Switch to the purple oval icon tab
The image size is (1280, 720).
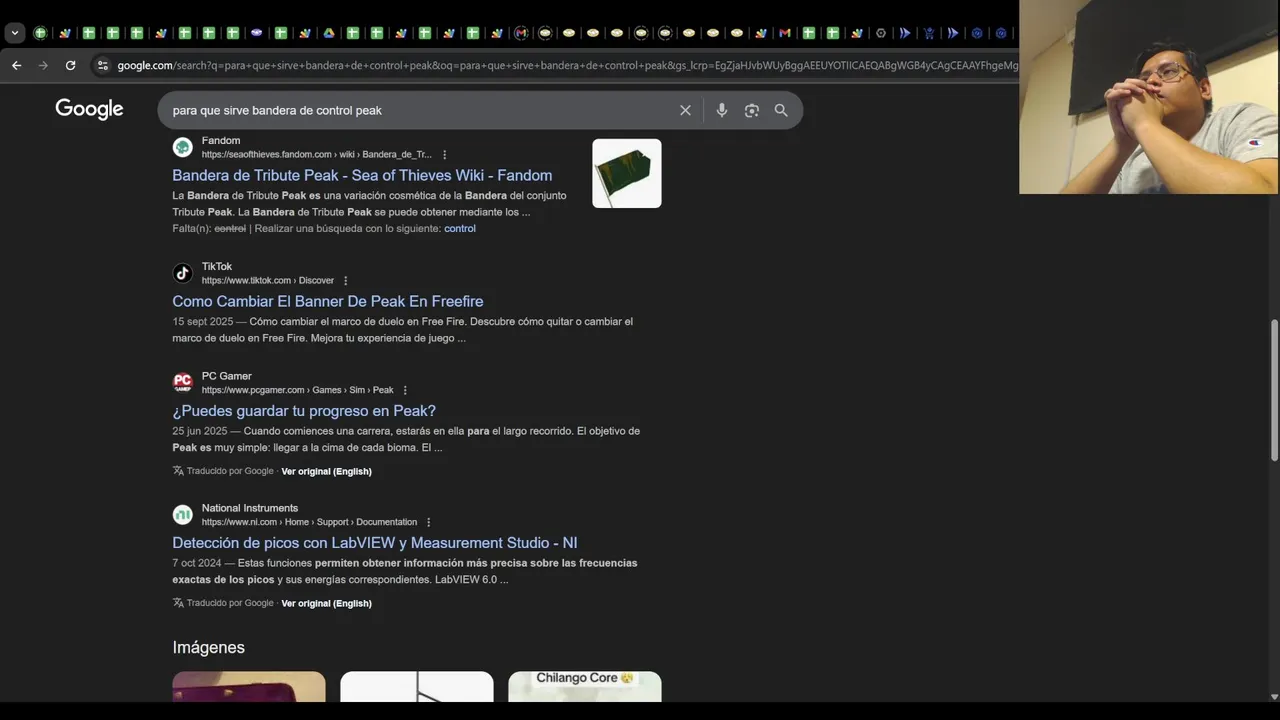257,33
